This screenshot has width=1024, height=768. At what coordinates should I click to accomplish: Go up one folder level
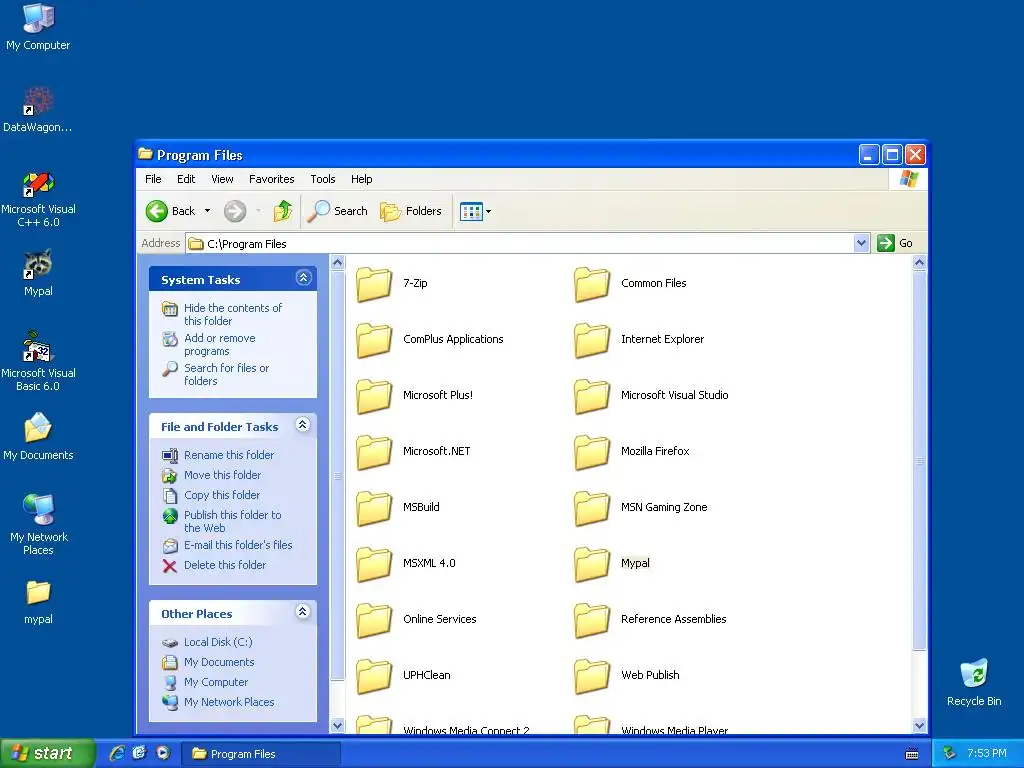[283, 211]
